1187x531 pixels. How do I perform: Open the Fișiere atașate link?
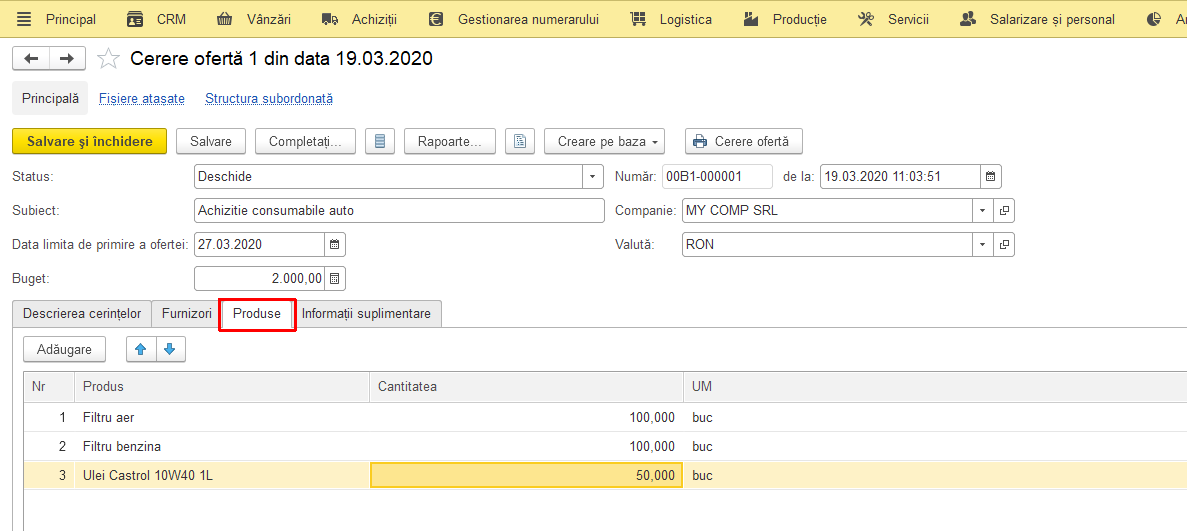click(x=142, y=98)
